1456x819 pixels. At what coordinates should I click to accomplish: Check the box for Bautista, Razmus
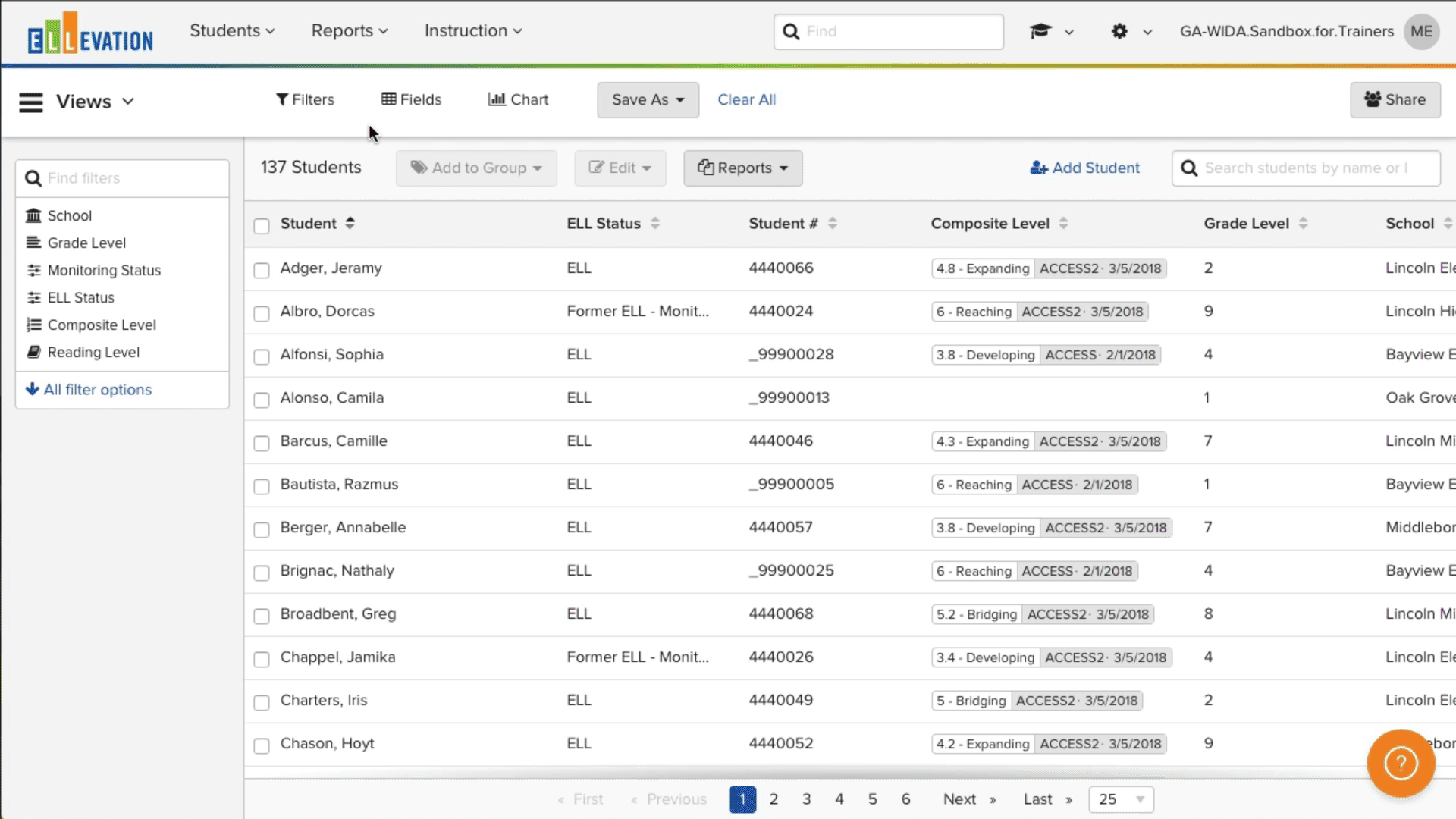click(262, 486)
